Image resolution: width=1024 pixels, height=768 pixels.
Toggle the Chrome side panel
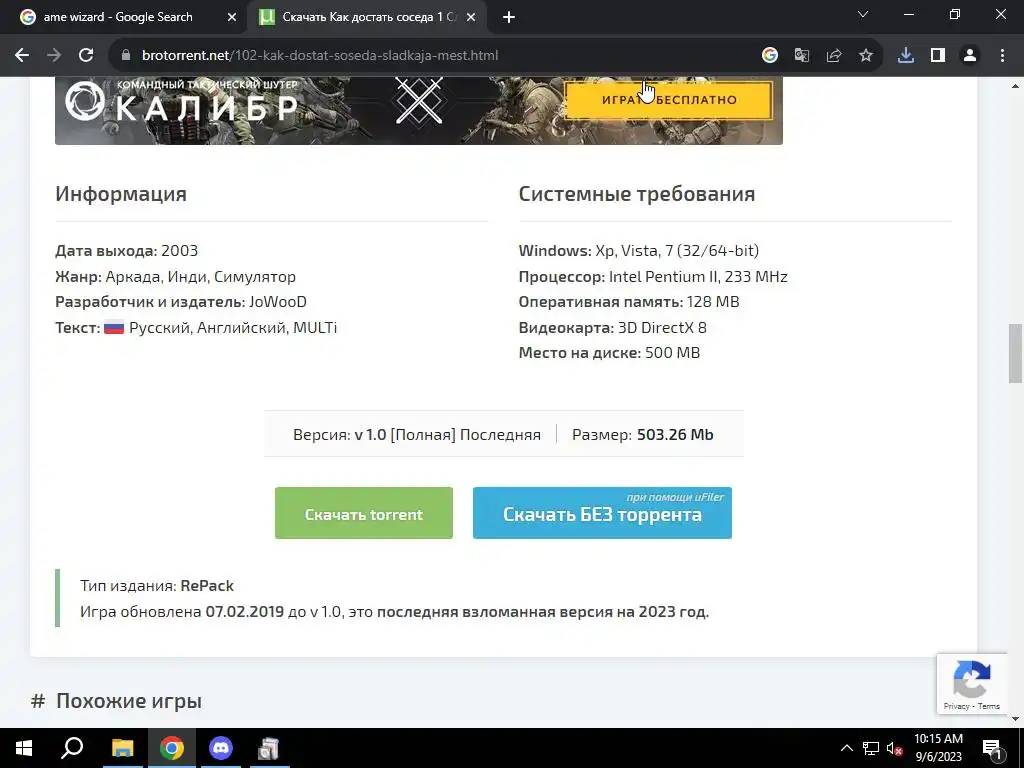point(938,56)
